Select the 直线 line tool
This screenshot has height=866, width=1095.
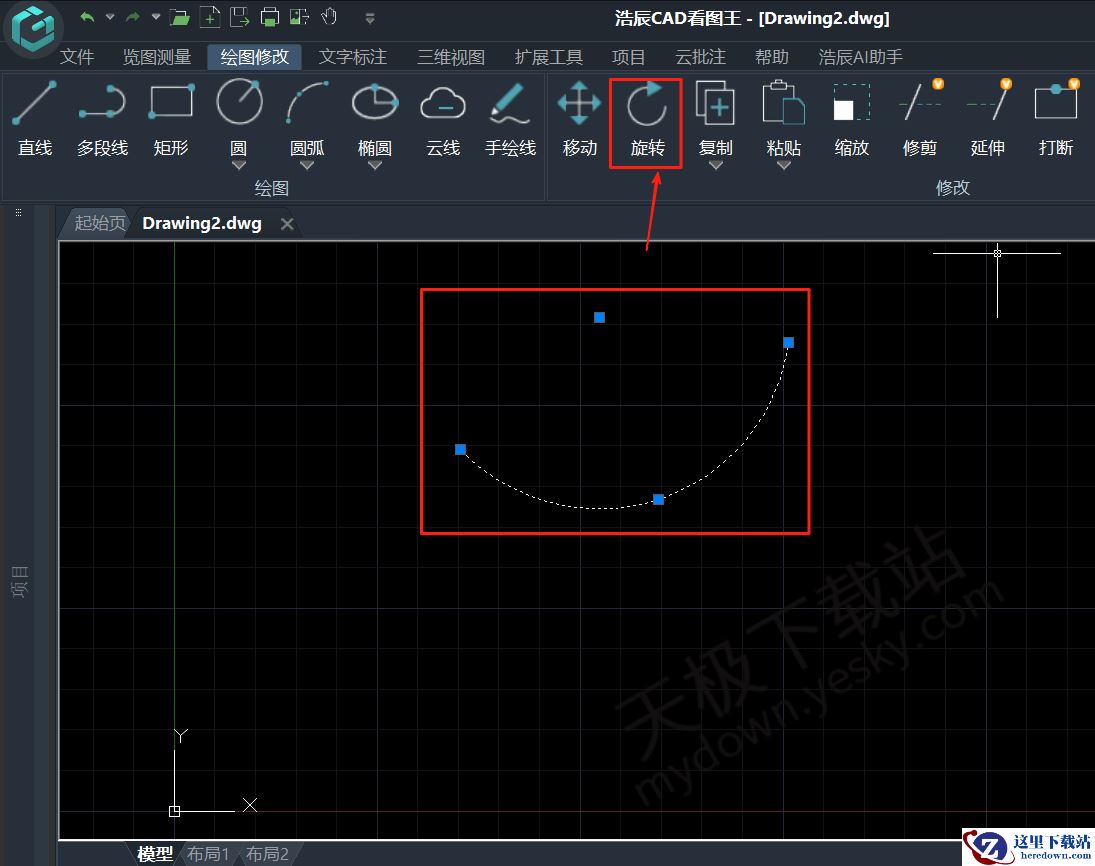pos(35,117)
